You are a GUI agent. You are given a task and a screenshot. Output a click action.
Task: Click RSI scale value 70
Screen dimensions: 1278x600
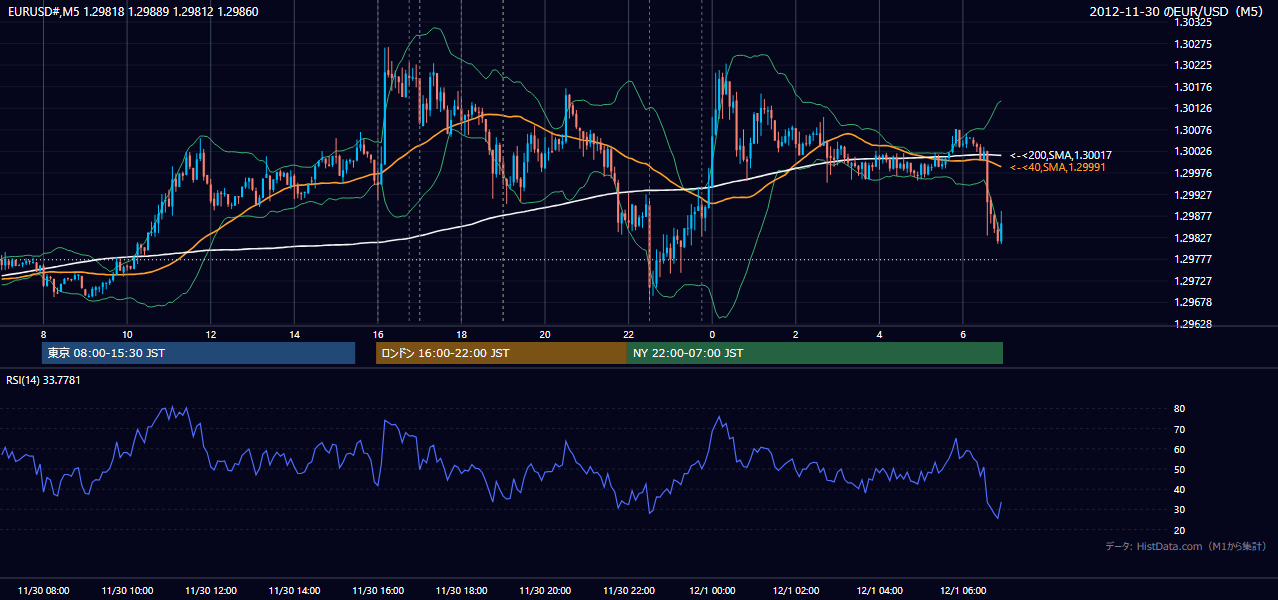pyautogui.click(x=1180, y=429)
